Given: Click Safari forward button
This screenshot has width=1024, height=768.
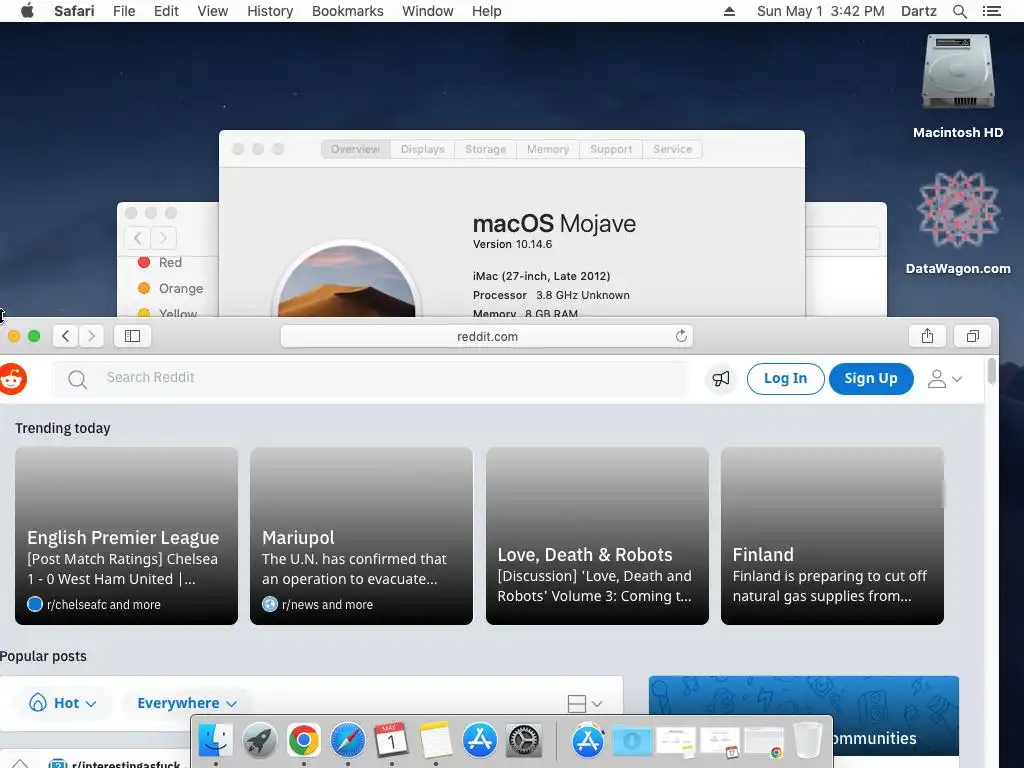Looking at the screenshot, I should (91, 336).
